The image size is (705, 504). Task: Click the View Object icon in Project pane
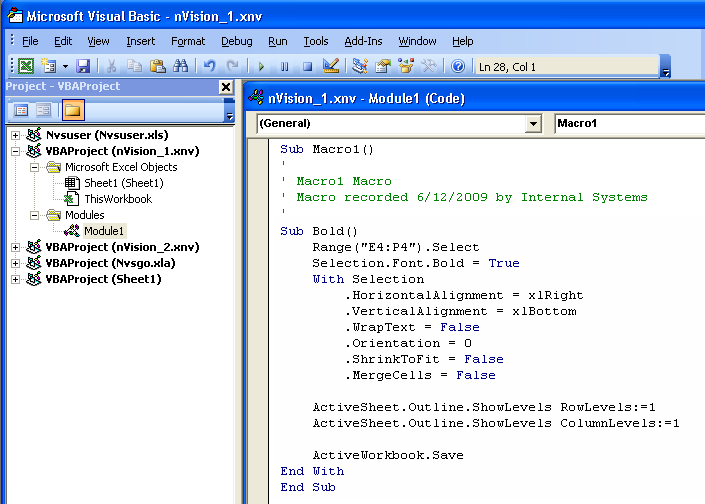pyautogui.click(x=44, y=110)
